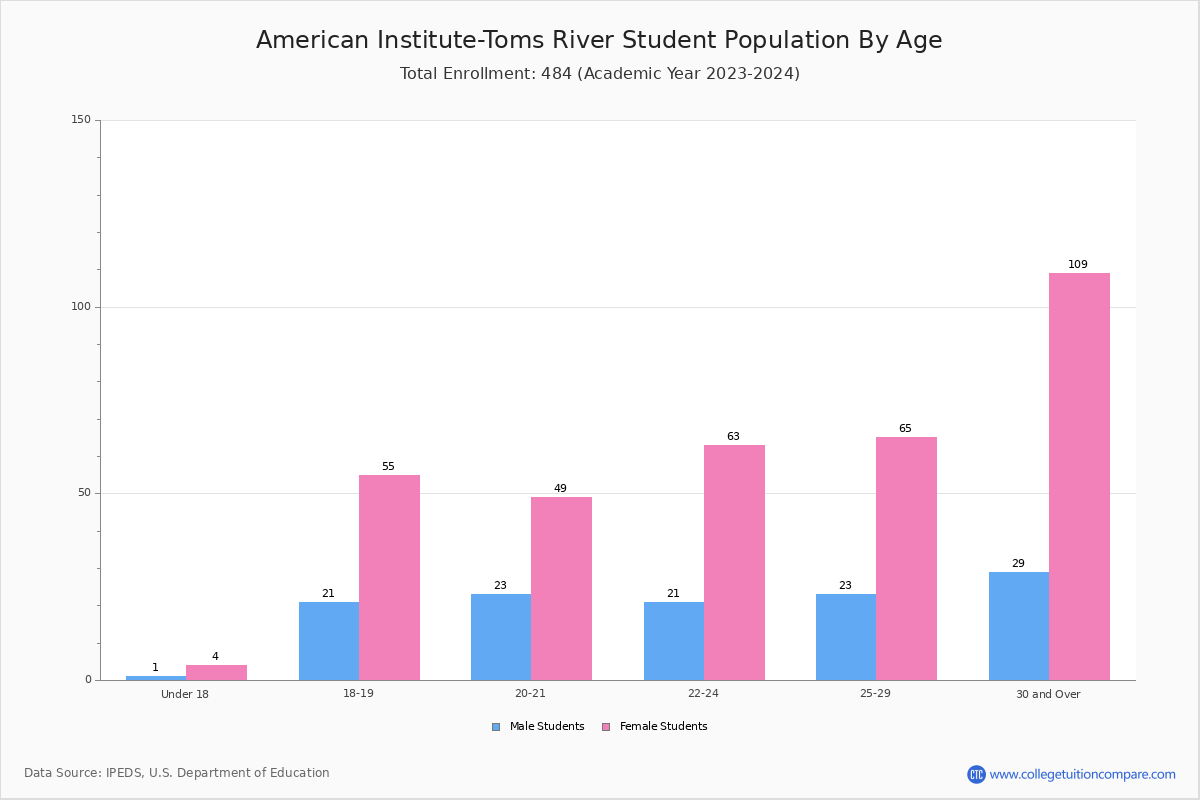This screenshot has height=800, width=1200.
Task: Click the male 22-24 bar labeled 21
Action: pyautogui.click(x=674, y=641)
